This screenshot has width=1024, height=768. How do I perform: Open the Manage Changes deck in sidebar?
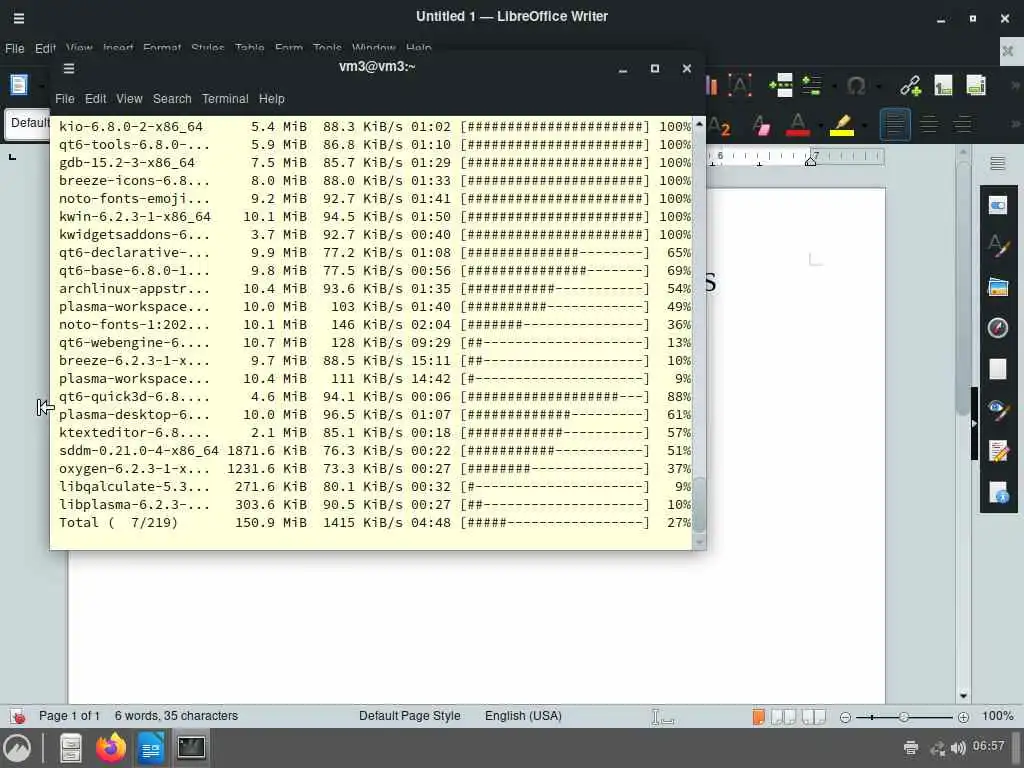pos(998,451)
